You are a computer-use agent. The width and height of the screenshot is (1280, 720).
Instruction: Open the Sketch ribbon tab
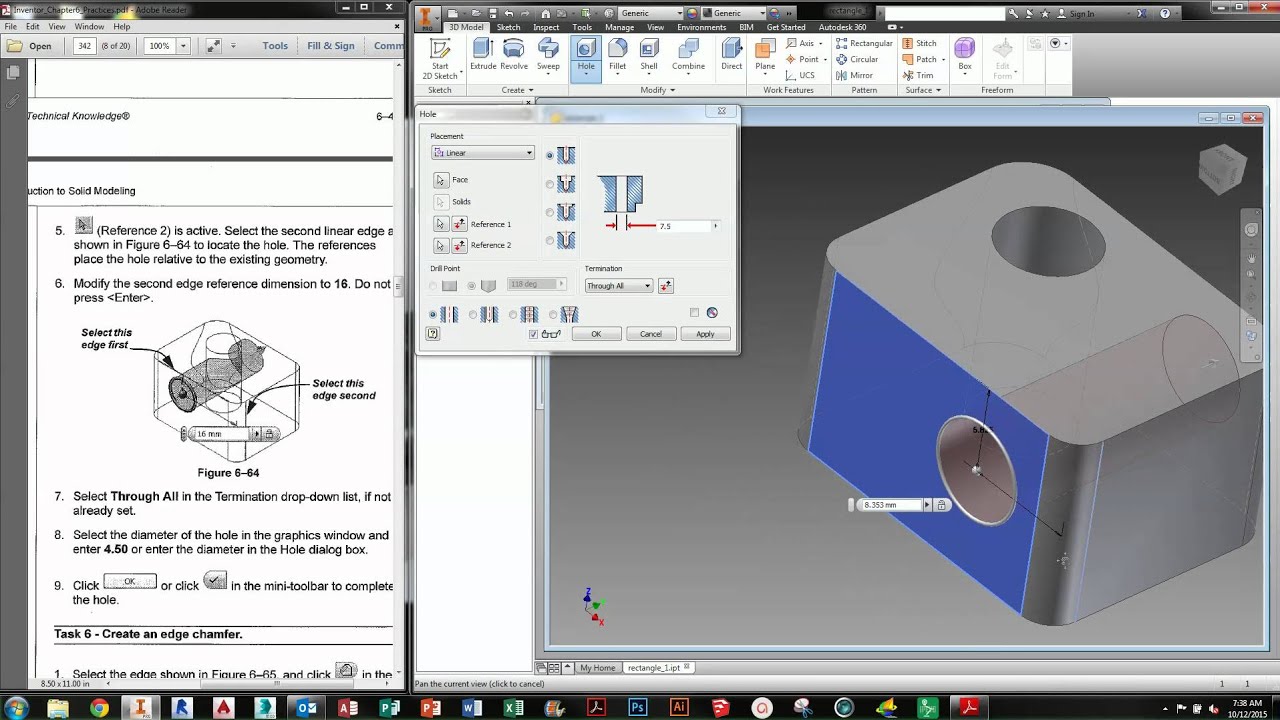coord(509,27)
